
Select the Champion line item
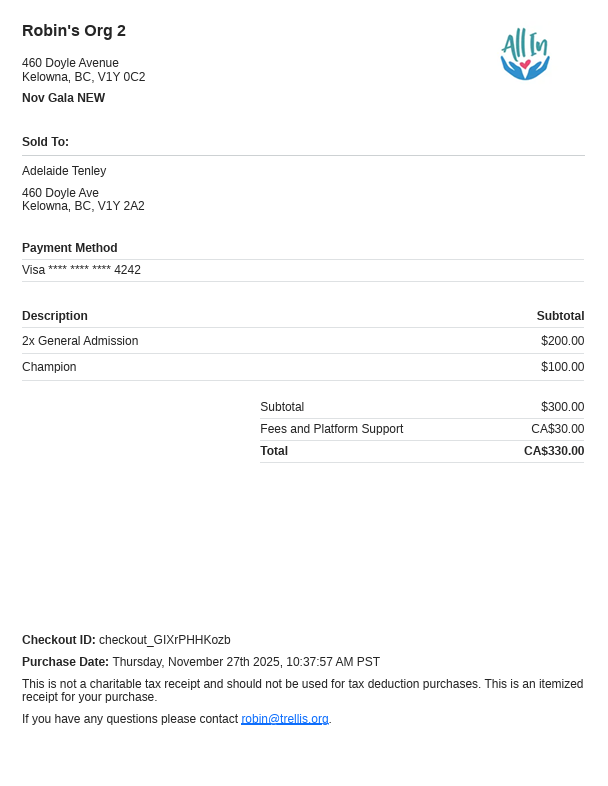point(49,367)
